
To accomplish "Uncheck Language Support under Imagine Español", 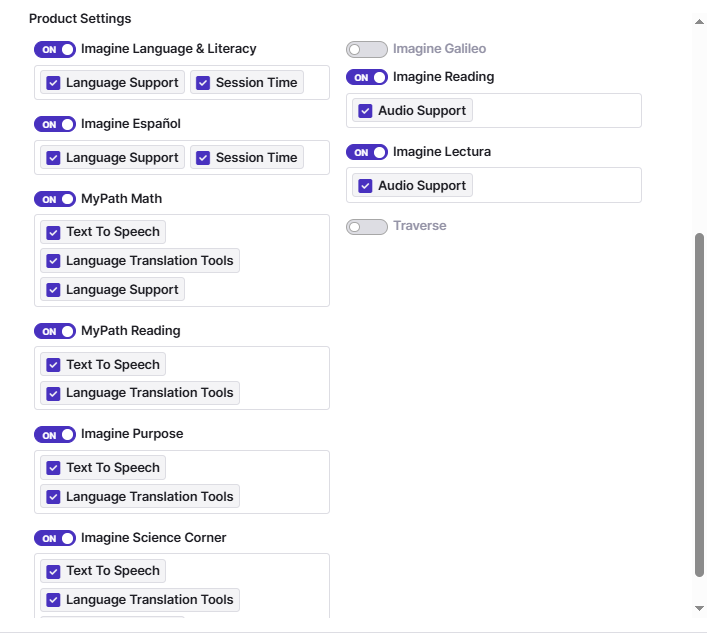I will (53, 158).
